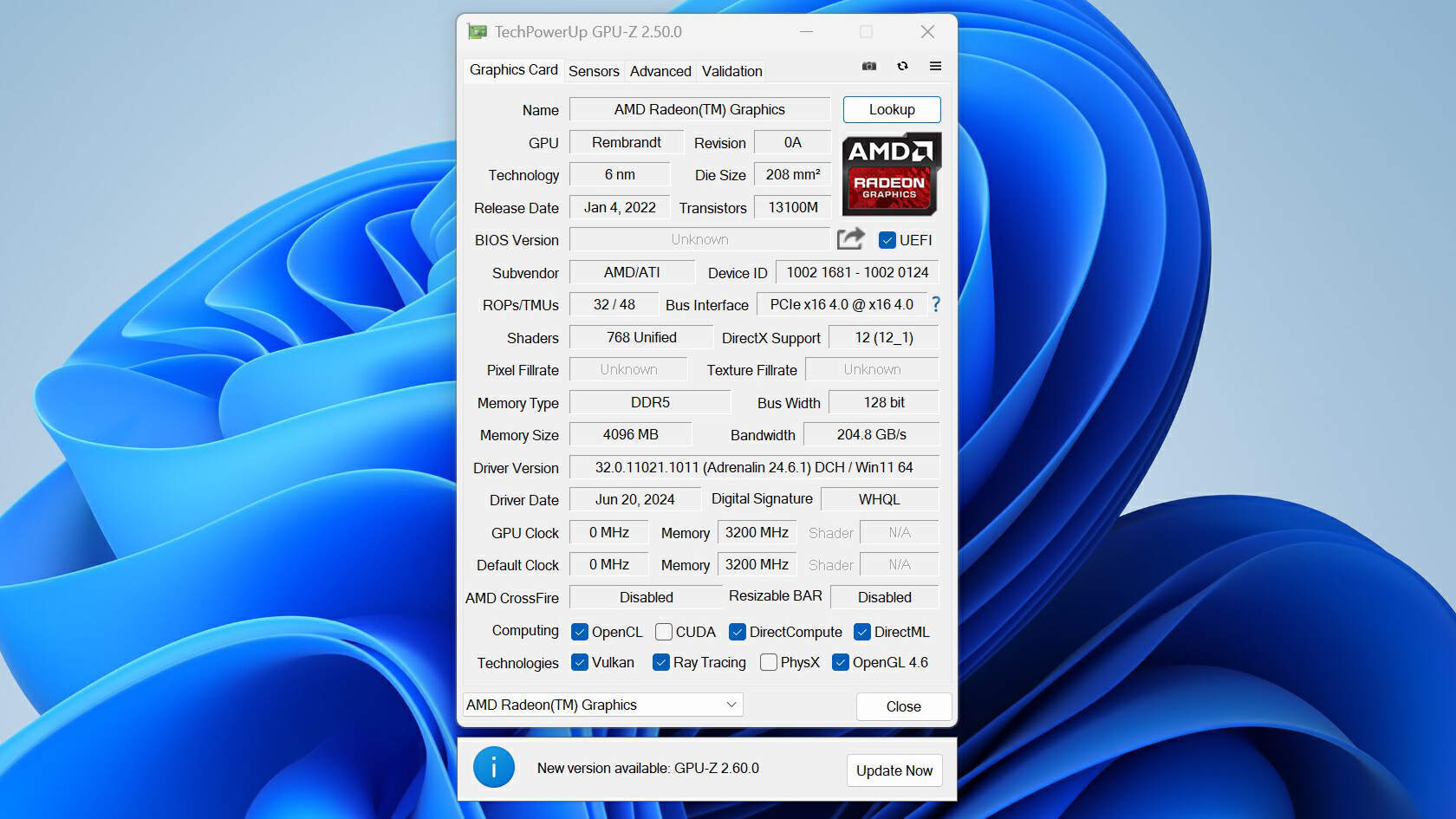Click the Texture Fillrate Unknown value
This screenshot has width=1456, height=819.
tap(872, 369)
